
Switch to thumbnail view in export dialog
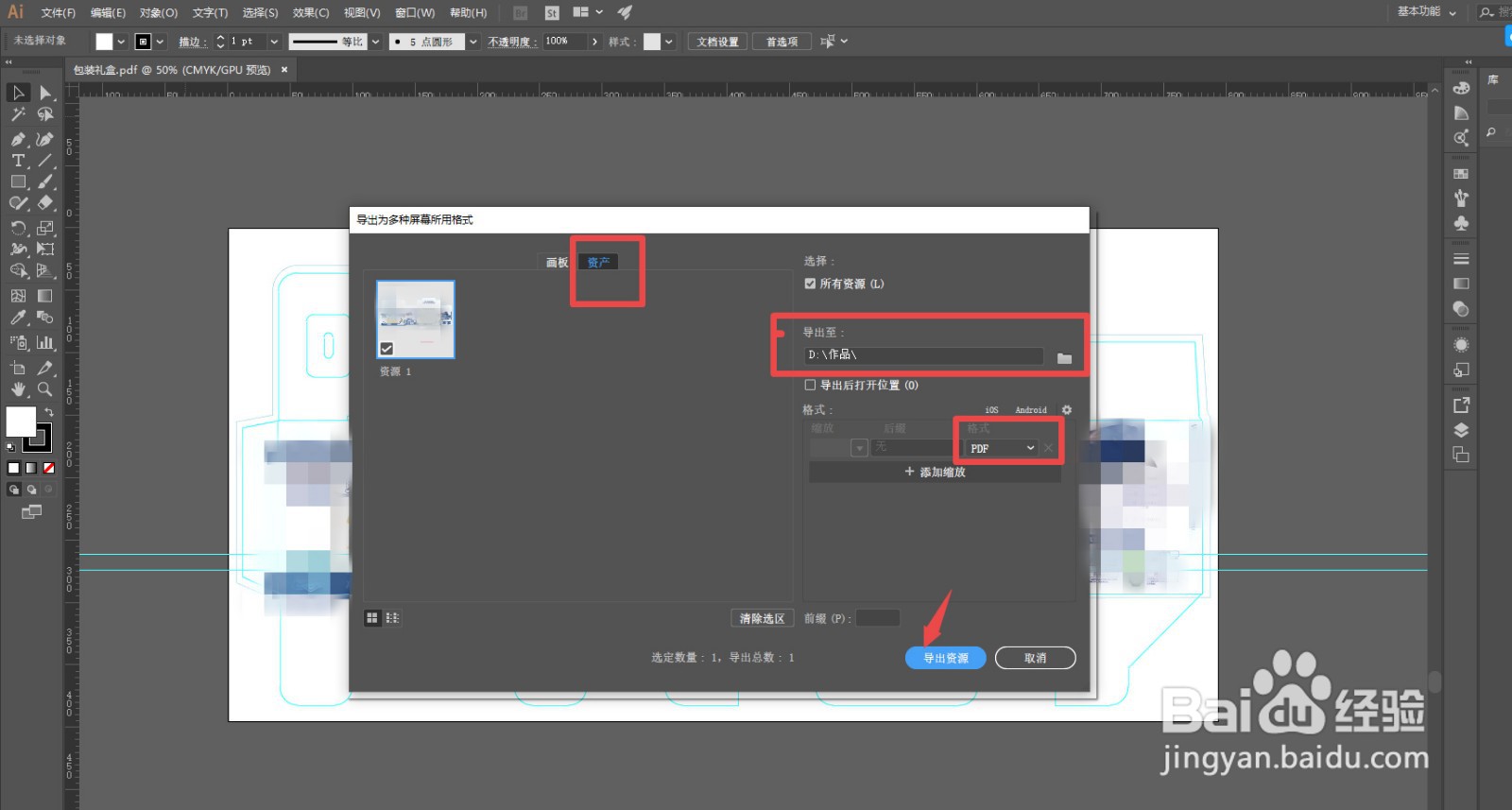tap(372, 618)
